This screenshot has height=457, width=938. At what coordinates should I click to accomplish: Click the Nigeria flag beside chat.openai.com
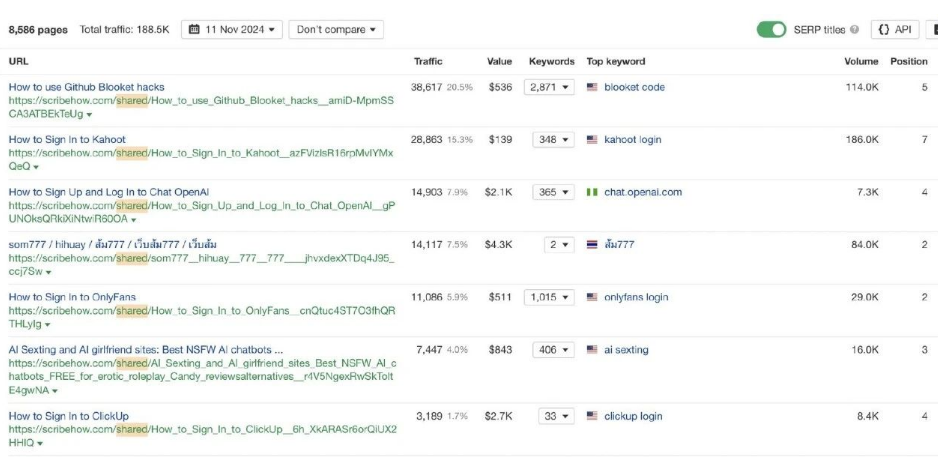(x=592, y=192)
